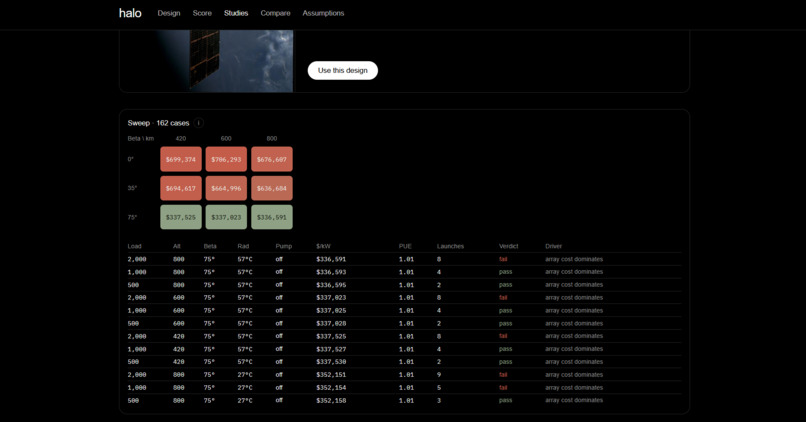This screenshot has width=806, height=422.
Task: Click the Beta column header
Action: pyautogui.click(x=210, y=246)
